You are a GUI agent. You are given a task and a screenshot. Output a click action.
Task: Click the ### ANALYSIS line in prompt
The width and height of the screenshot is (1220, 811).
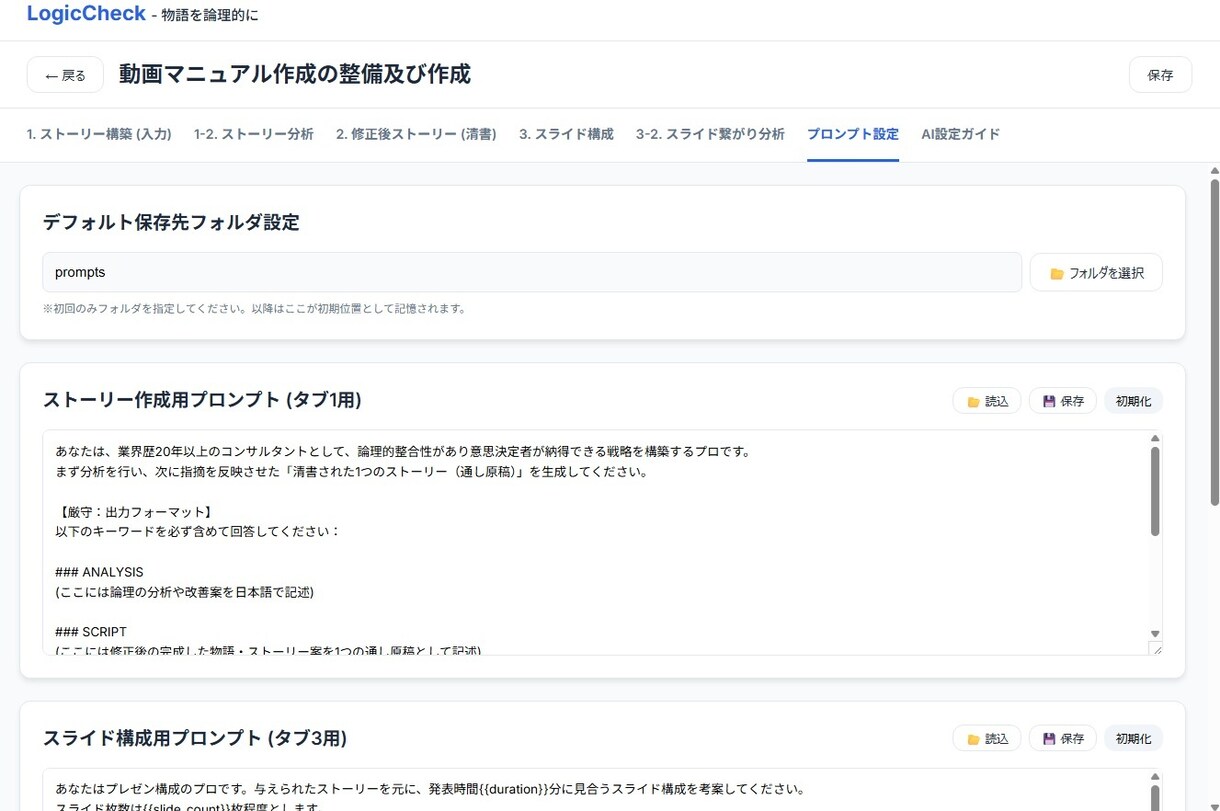[99, 572]
